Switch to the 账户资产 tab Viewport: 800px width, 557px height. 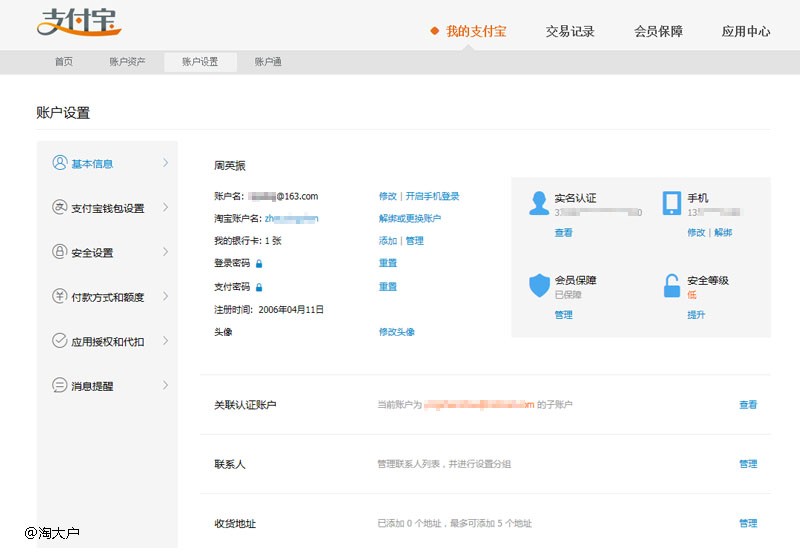(x=127, y=62)
